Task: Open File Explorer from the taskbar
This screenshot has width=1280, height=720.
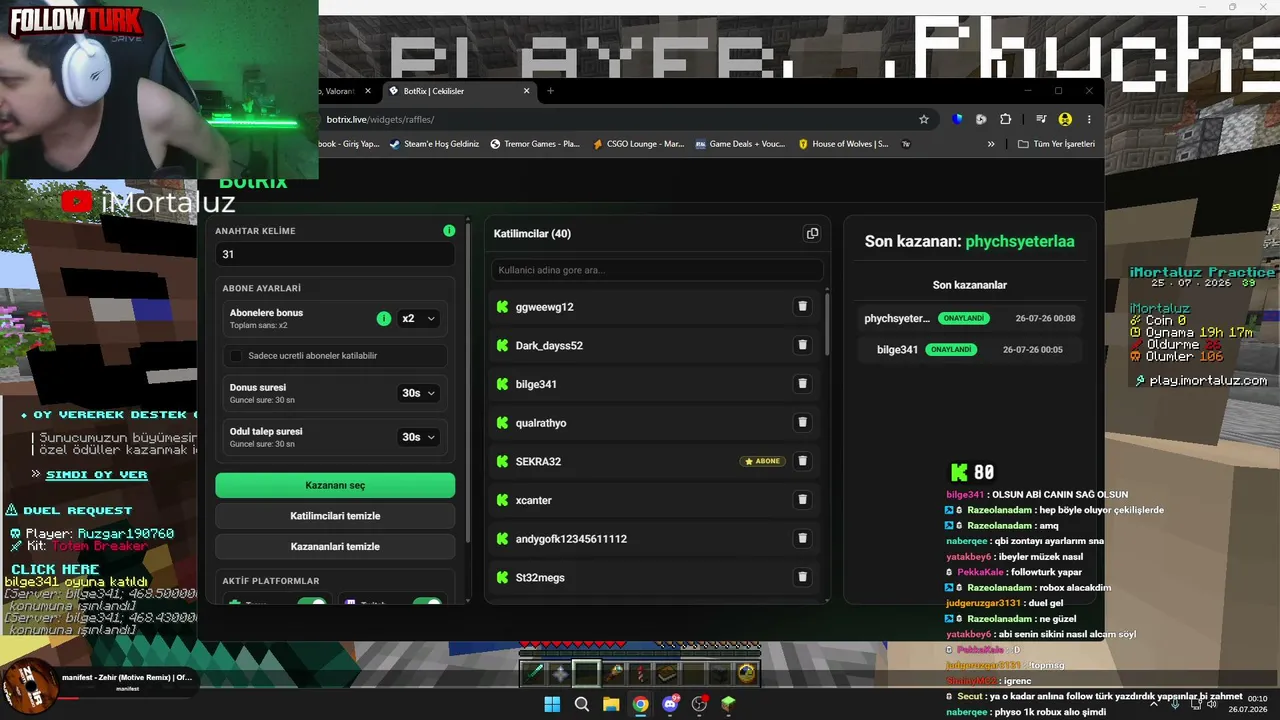Action: (611, 704)
